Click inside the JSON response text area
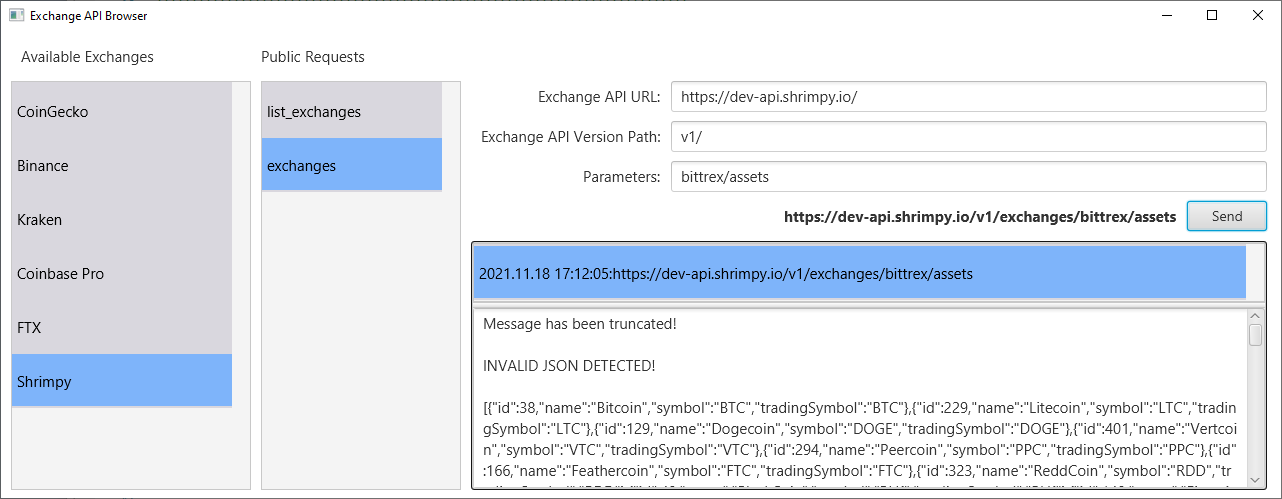 click(860, 420)
